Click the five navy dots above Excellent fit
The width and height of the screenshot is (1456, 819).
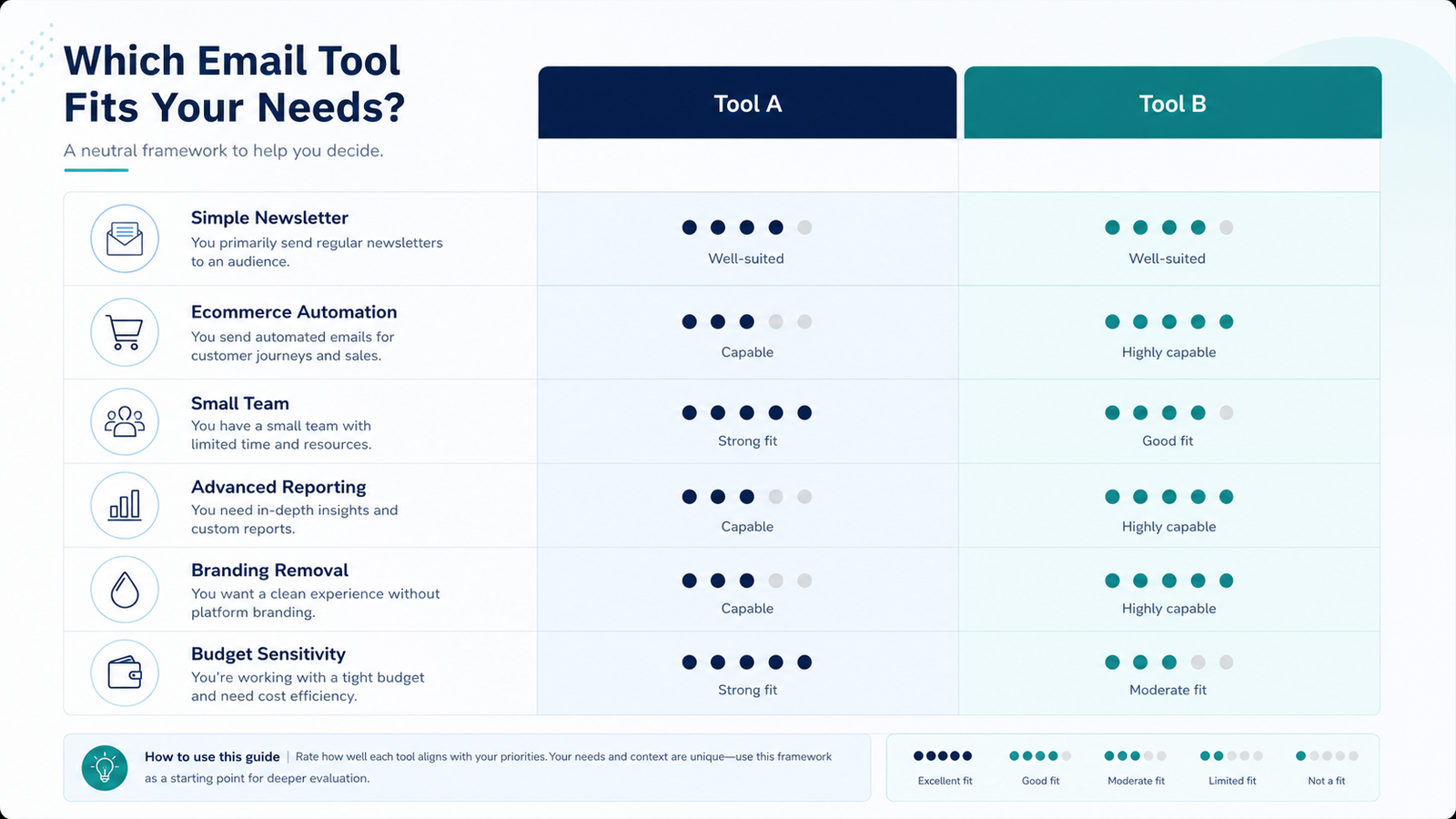(x=943, y=755)
